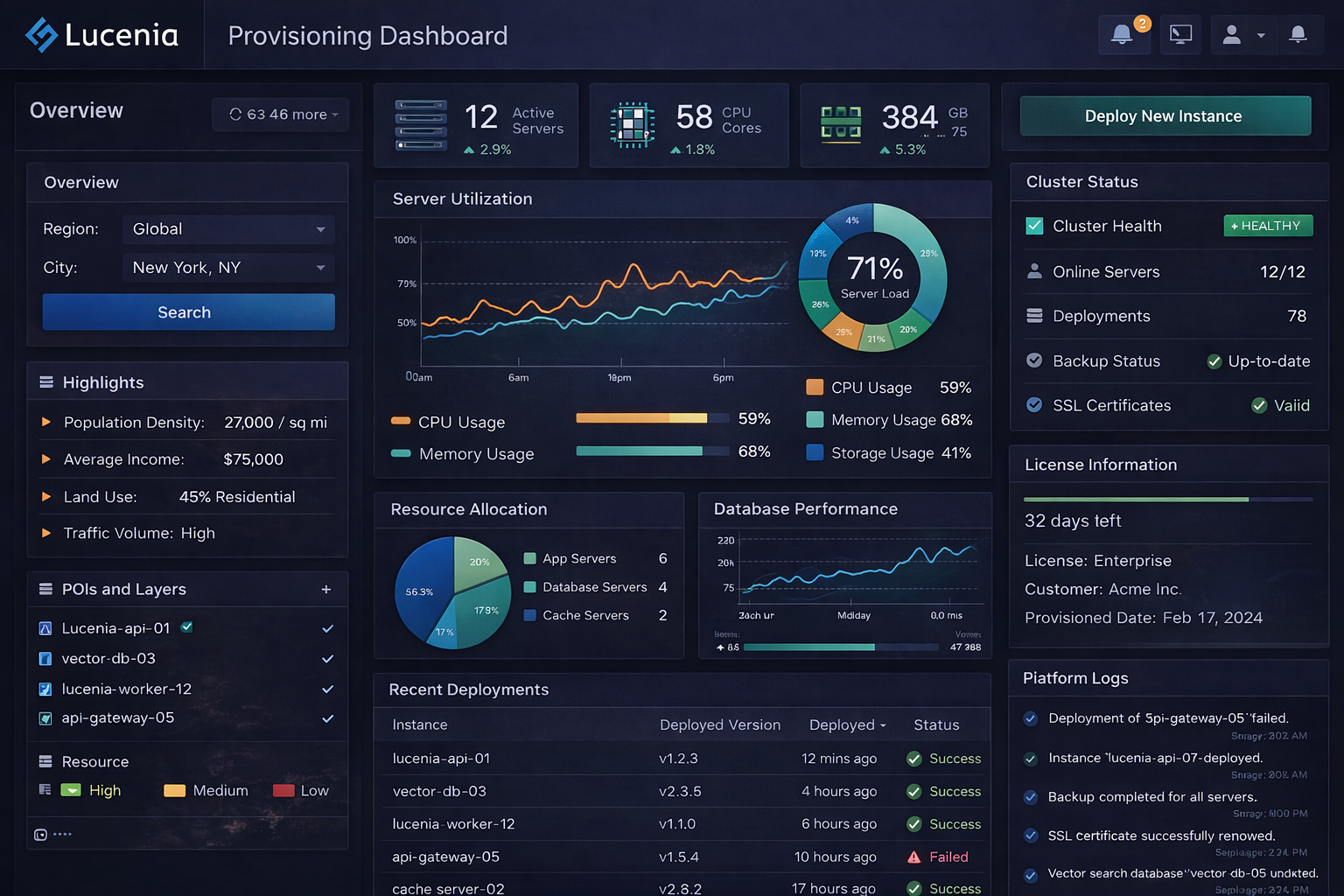Toggle the api-gateway-05 layer checkmark
The width and height of the screenshot is (1344, 896).
pyautogui.click(x=327, y=717)
